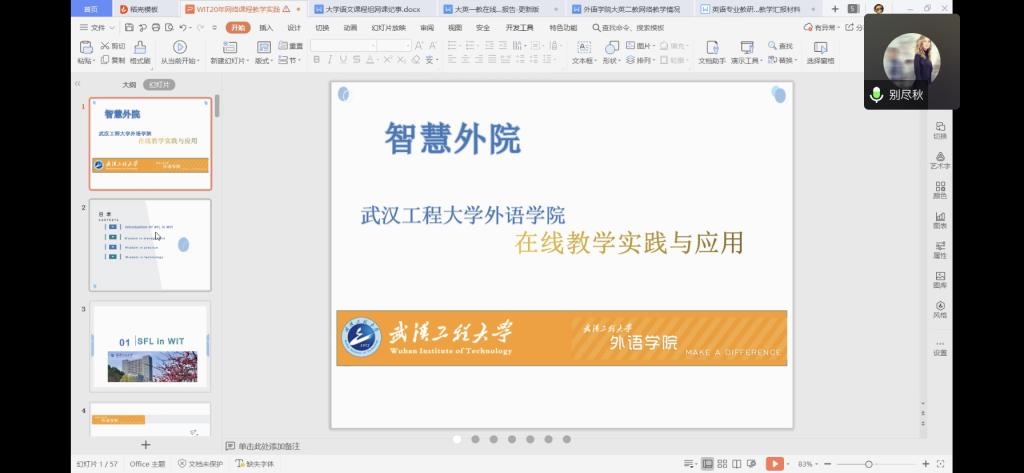Click the zoom slider handle in status bar
The image size is (1024, 473).
tap(869, 464)
